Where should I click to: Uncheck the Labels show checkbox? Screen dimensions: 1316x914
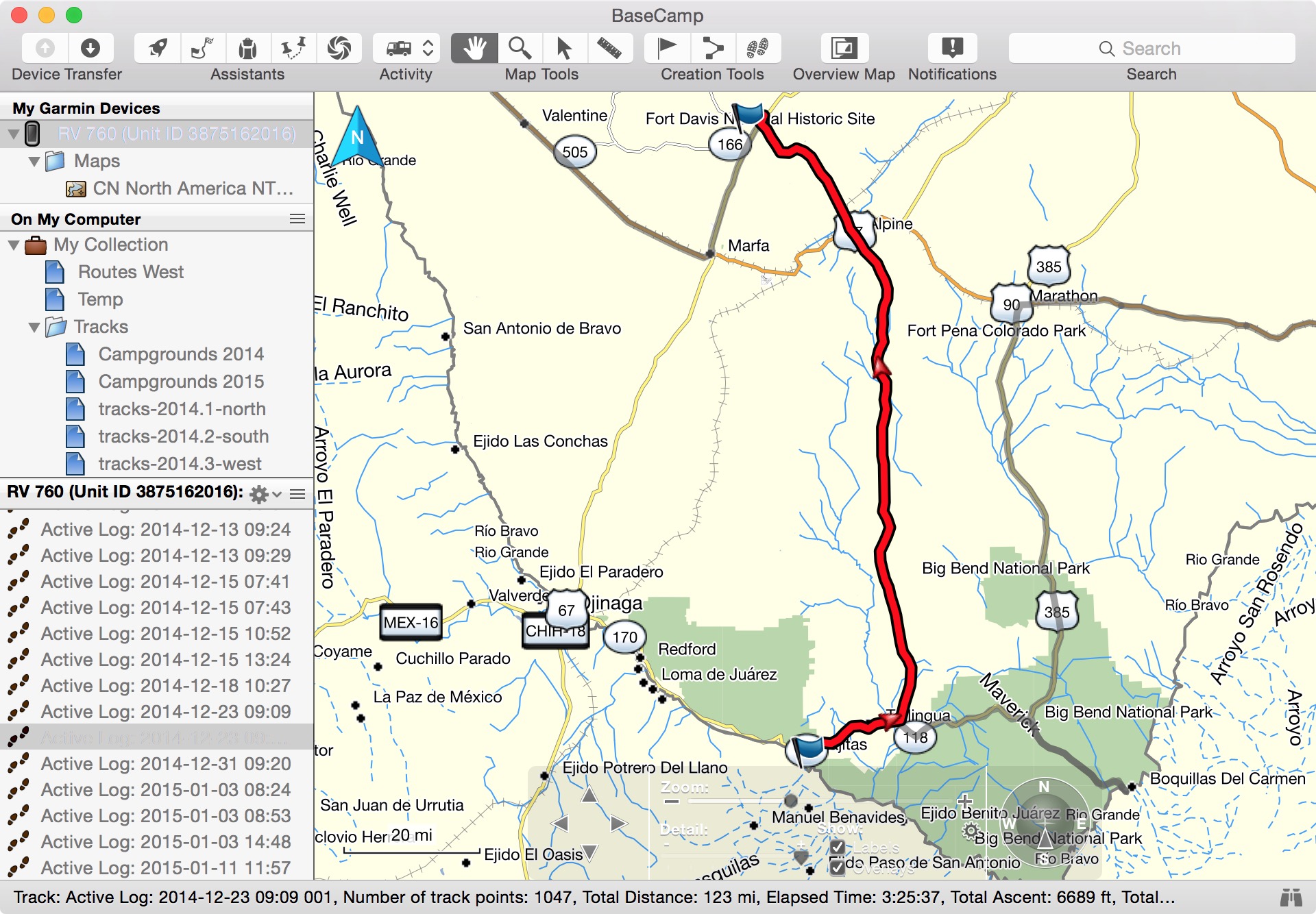837,848
